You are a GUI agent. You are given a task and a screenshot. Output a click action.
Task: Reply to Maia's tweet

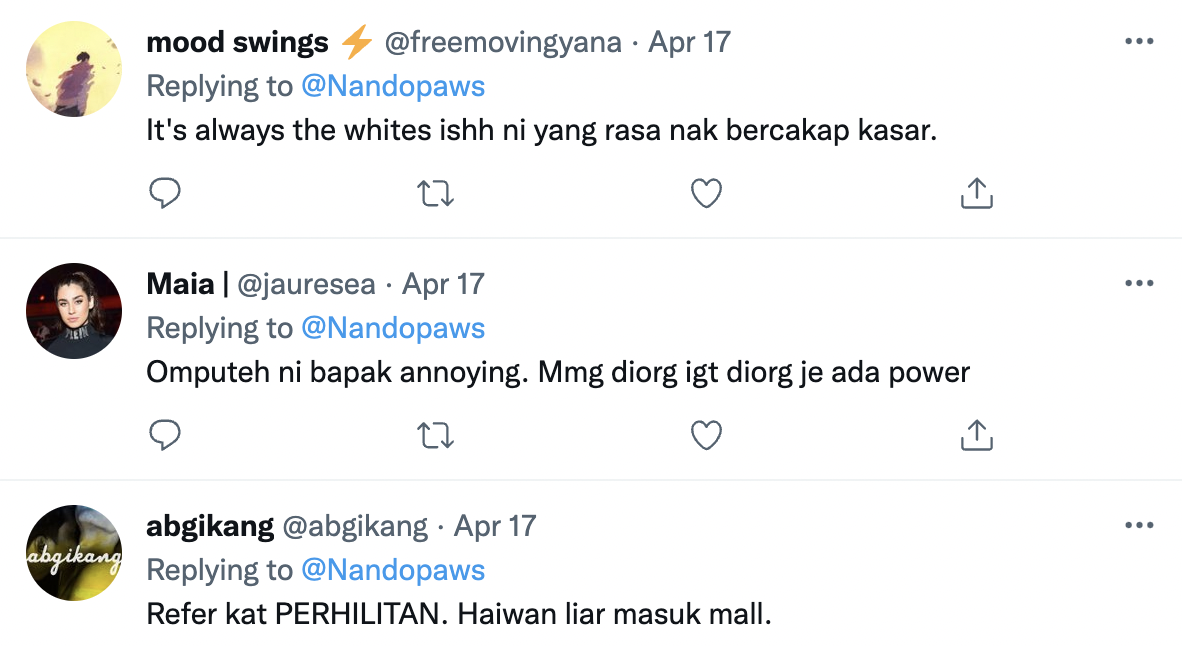(x=164, y=434)
